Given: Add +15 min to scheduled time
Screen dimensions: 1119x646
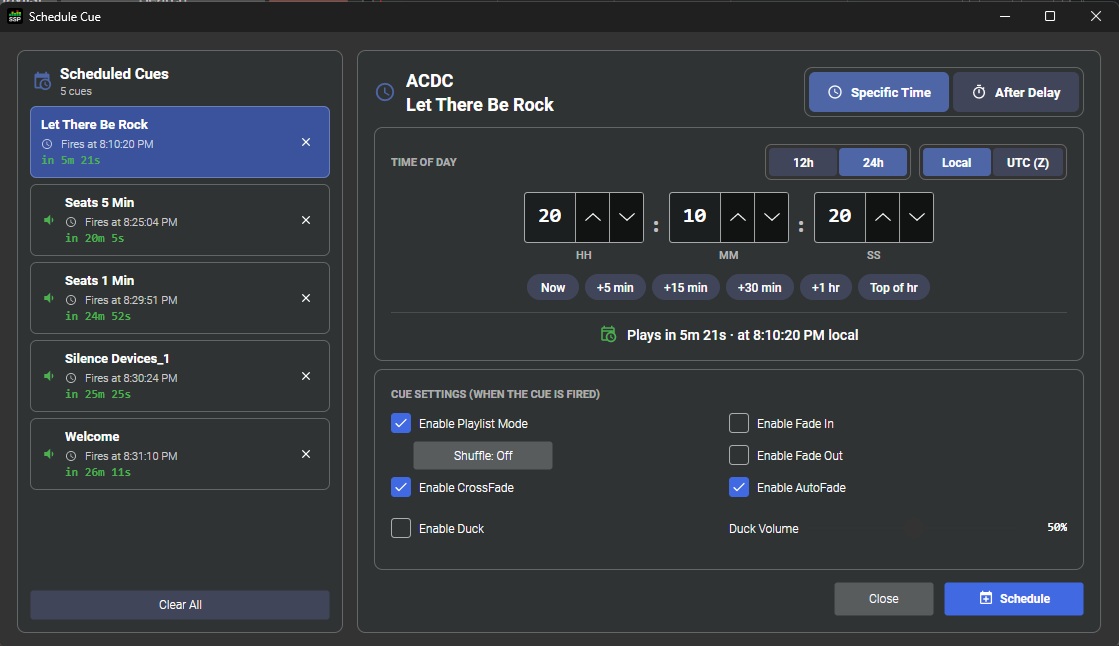Looking at the screenshot, I should point(685,288).
